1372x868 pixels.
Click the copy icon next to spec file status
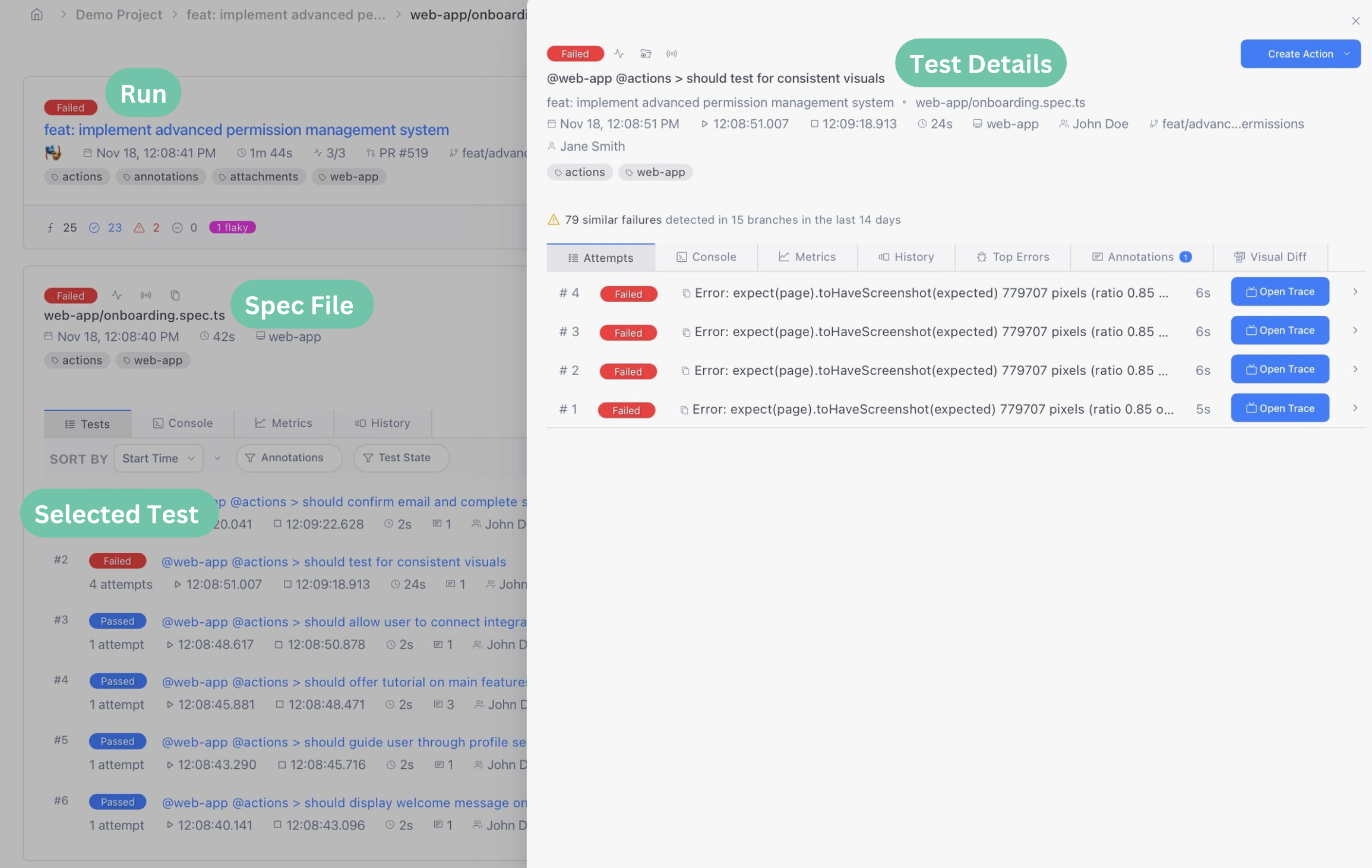[x=175, y=295]
